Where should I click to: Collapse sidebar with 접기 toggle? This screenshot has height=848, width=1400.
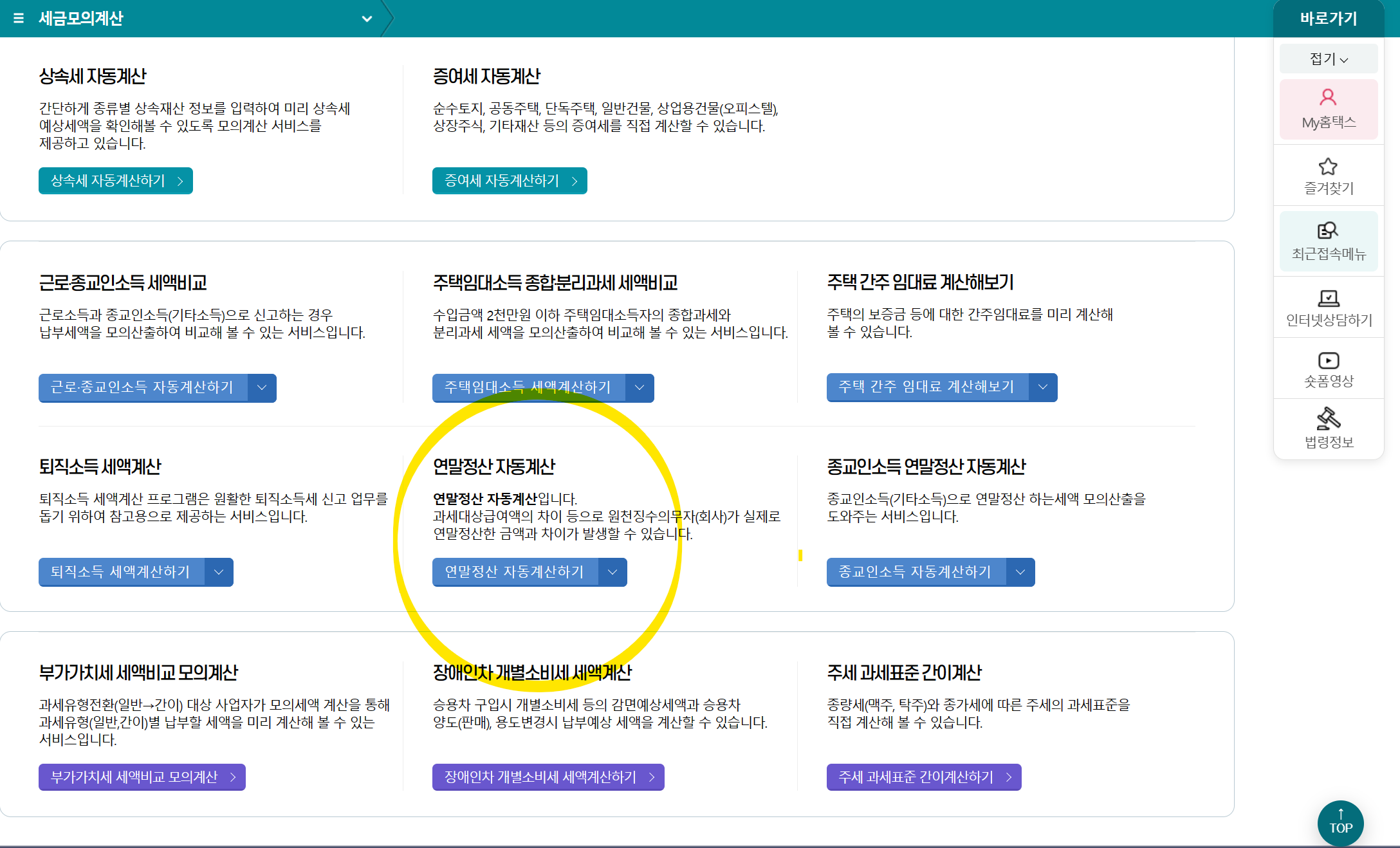pyautogui.click(x=1328, y=59)
